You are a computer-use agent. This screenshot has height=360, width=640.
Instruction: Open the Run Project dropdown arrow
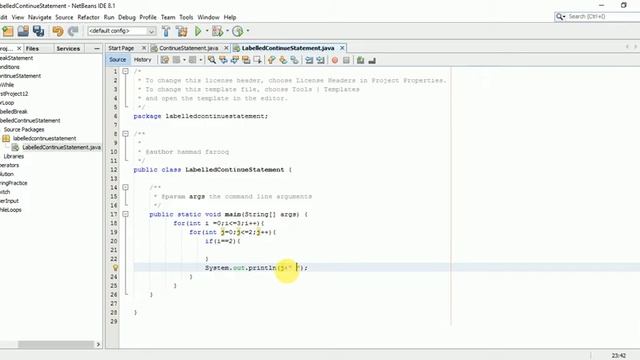click(x=207, y=31)
